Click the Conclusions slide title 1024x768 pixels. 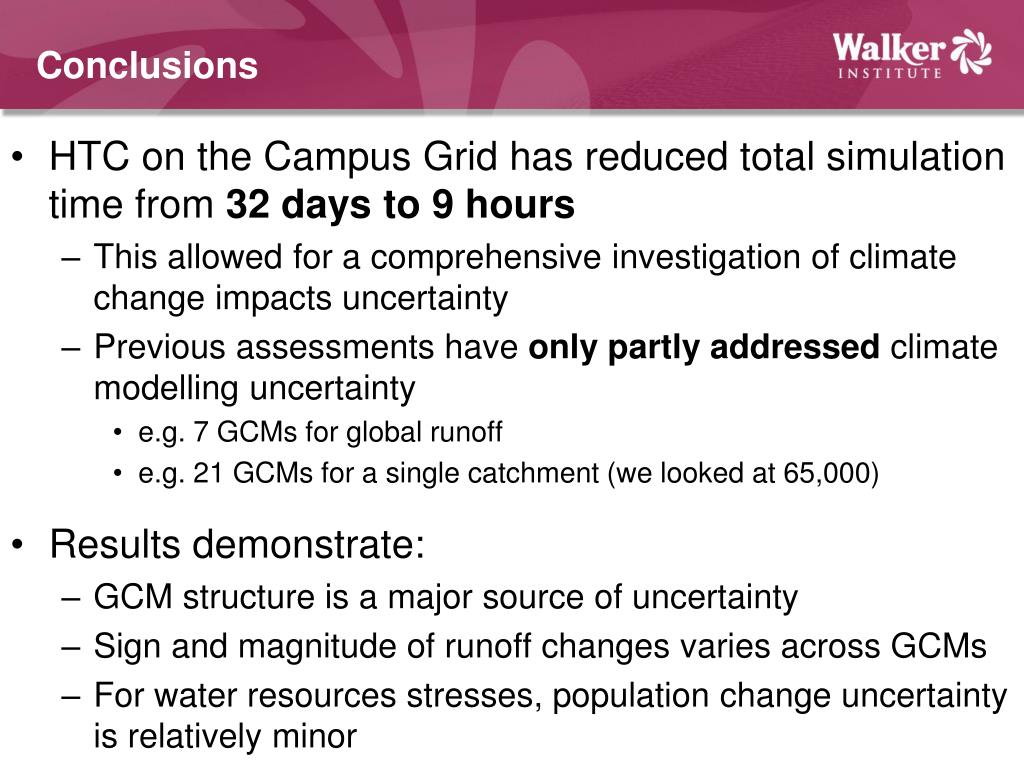(x=148, y=65)
